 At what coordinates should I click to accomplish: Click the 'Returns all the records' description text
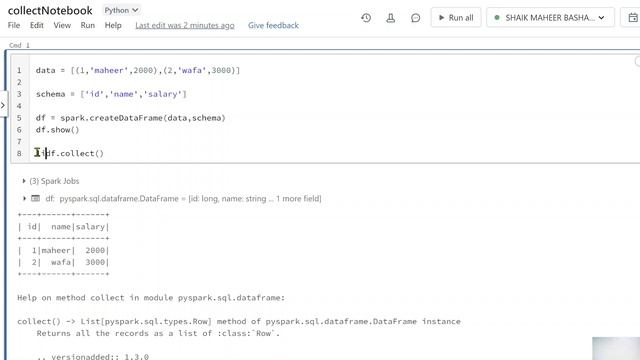pyautogui.click(x=158, y=333)
